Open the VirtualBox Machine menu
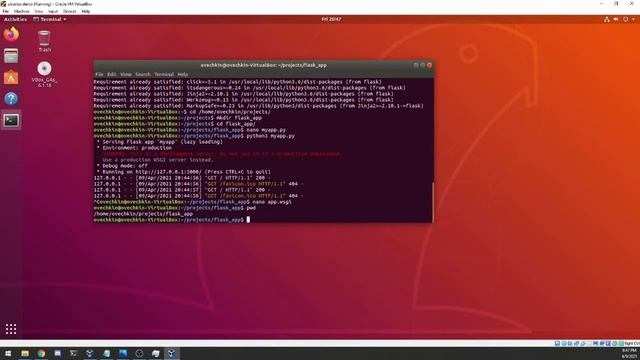Viewport: 640px width, 360px height. pos(22,11)
